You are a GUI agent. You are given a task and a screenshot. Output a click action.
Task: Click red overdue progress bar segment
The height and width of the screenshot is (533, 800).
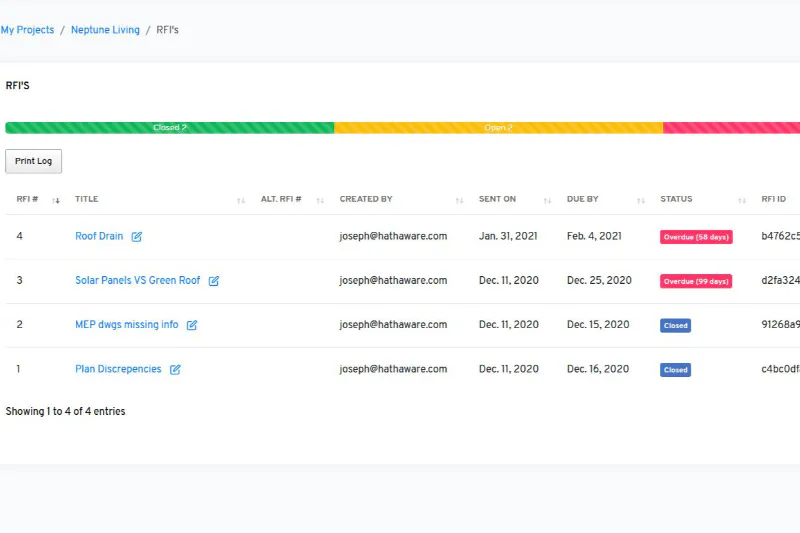[732, 128]
